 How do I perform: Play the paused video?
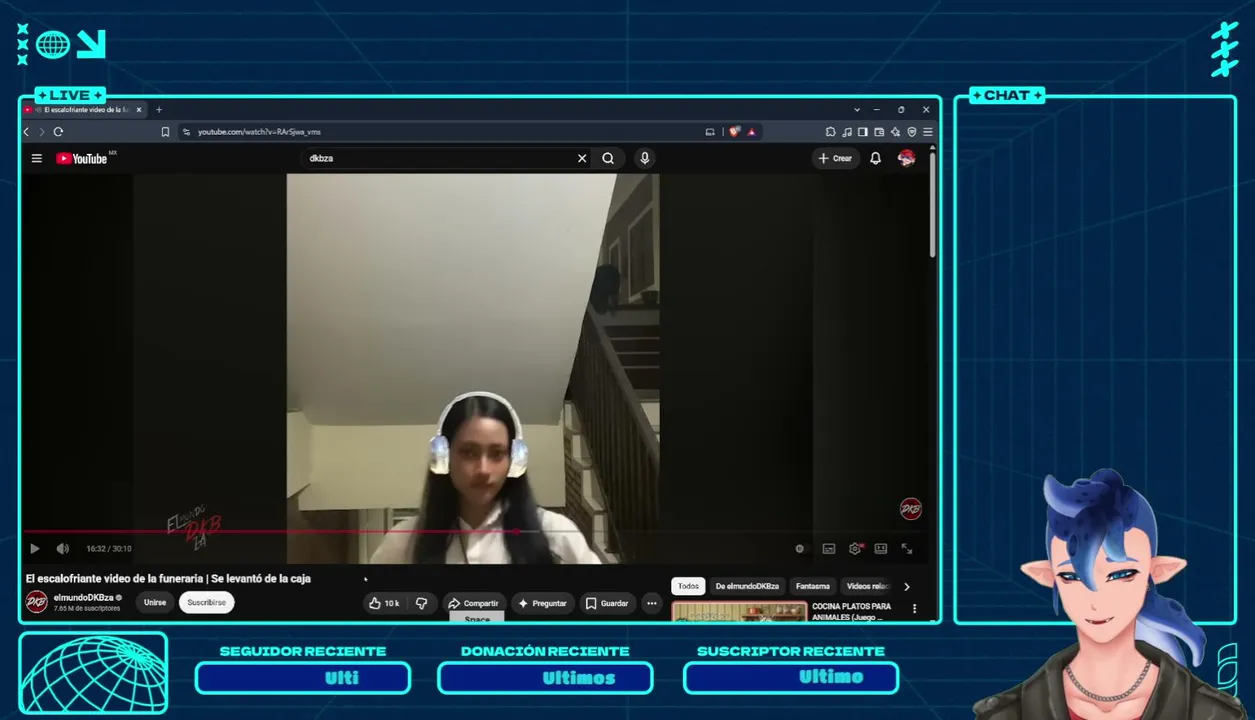(x=35, y=548)
